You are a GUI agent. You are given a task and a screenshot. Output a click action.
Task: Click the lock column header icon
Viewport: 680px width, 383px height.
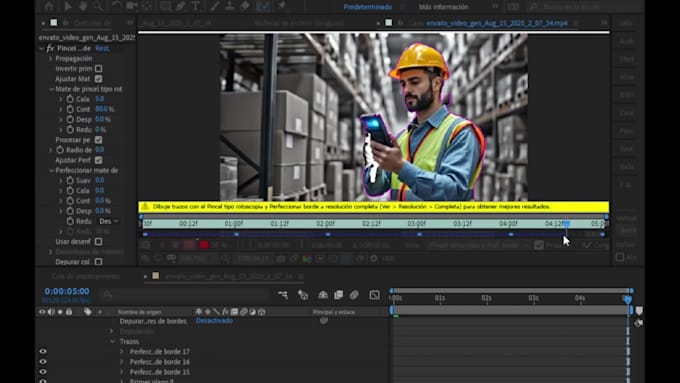pyautogui.click(x=69, y=311)
